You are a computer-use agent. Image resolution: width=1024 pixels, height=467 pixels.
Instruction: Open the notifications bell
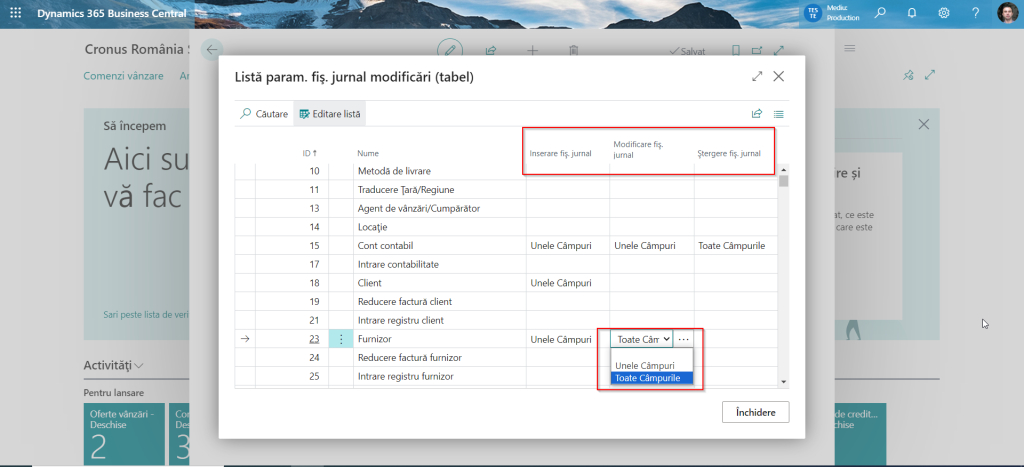point(912,14)
